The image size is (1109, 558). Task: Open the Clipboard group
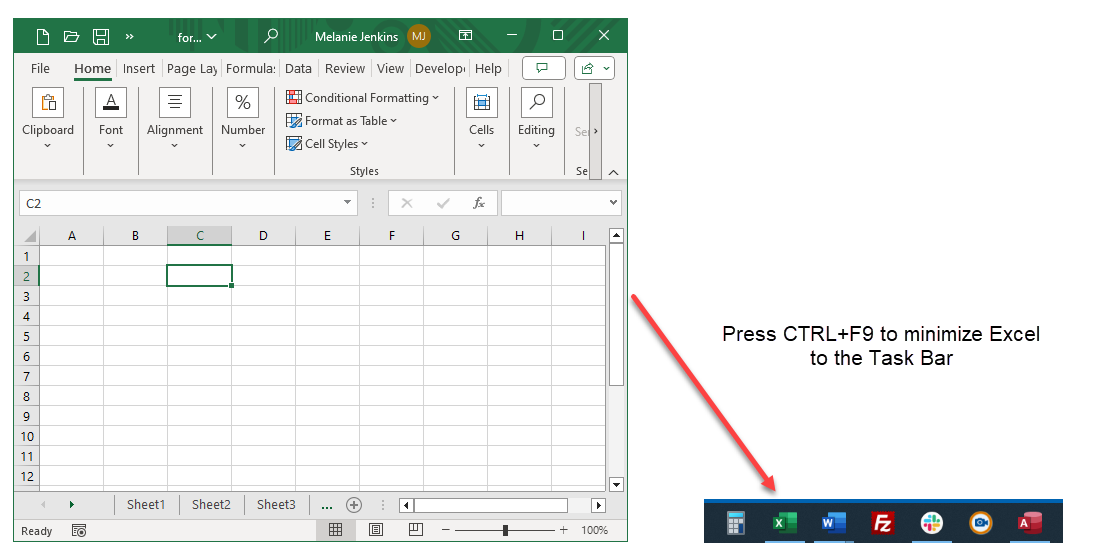pyautogui.click(x=48, y=119)
